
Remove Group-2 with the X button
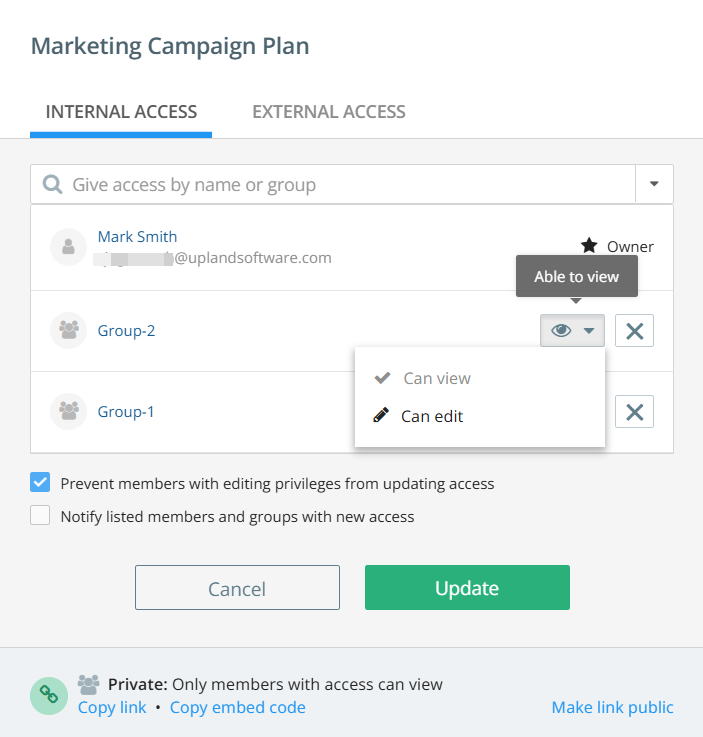634,330
